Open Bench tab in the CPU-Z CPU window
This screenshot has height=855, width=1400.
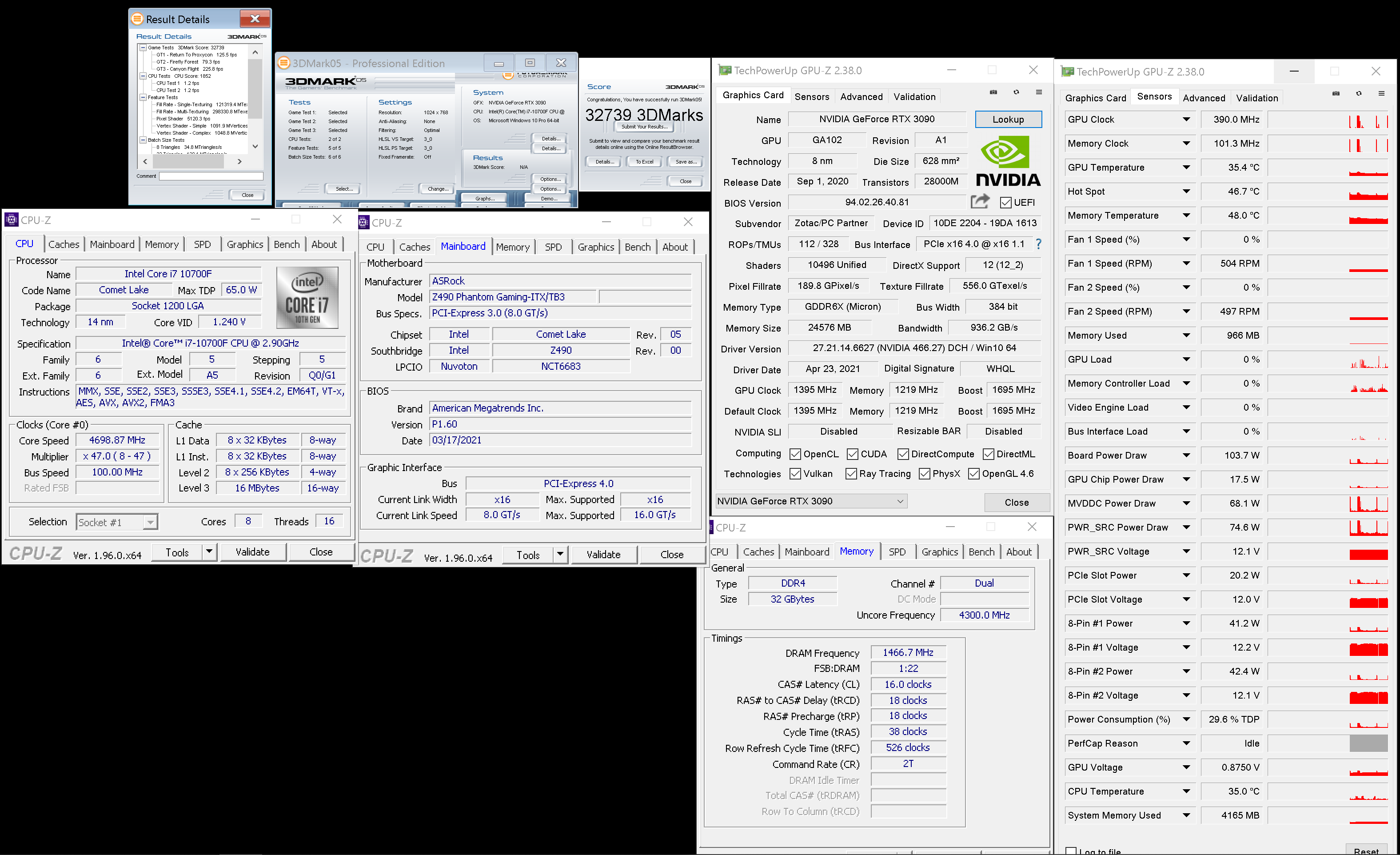point(287,244)
